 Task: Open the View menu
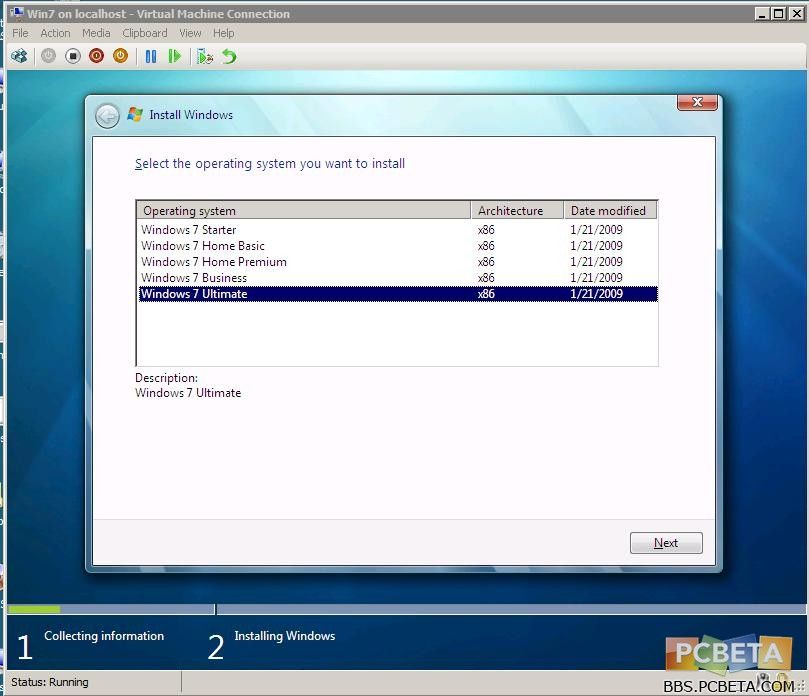point(190,33)
